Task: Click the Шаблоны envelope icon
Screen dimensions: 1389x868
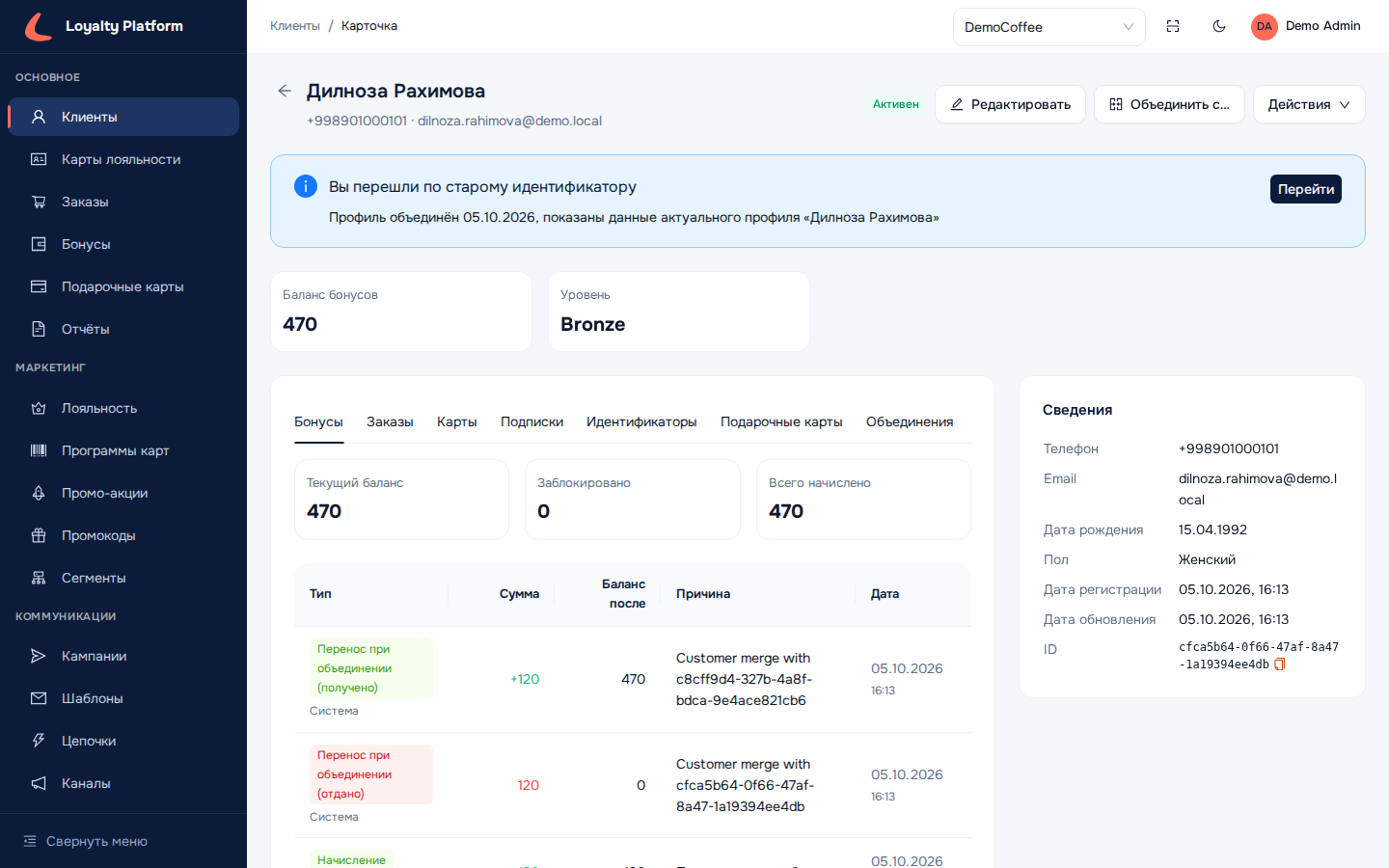Action: click(x=39, y=698)
